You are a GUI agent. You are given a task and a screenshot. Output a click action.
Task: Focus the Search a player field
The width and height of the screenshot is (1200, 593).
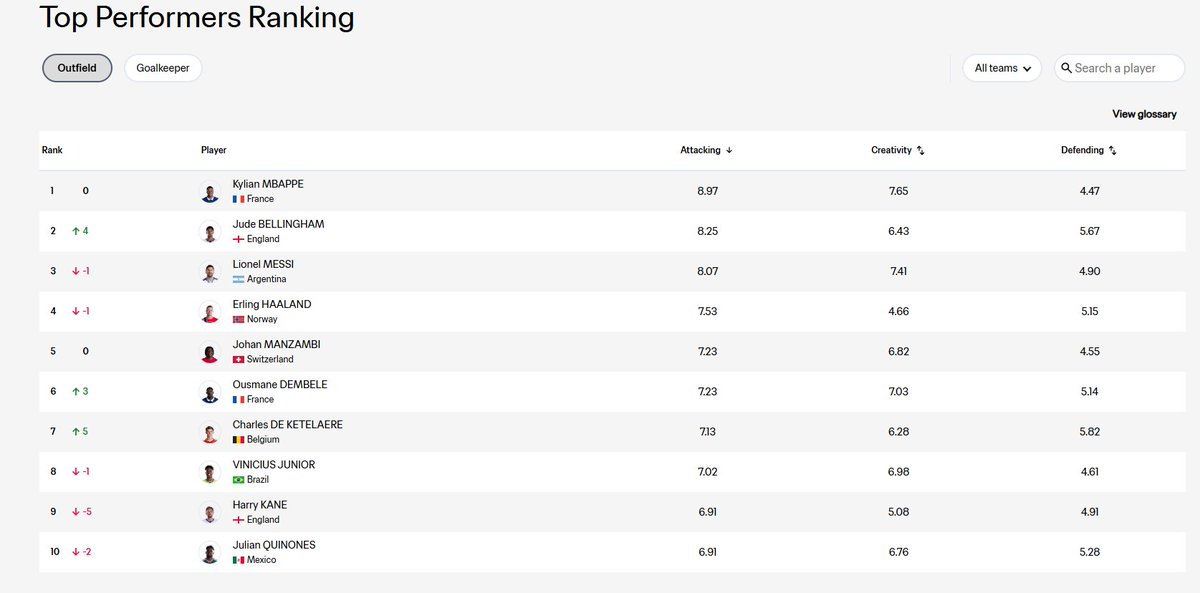(1121, 68)
